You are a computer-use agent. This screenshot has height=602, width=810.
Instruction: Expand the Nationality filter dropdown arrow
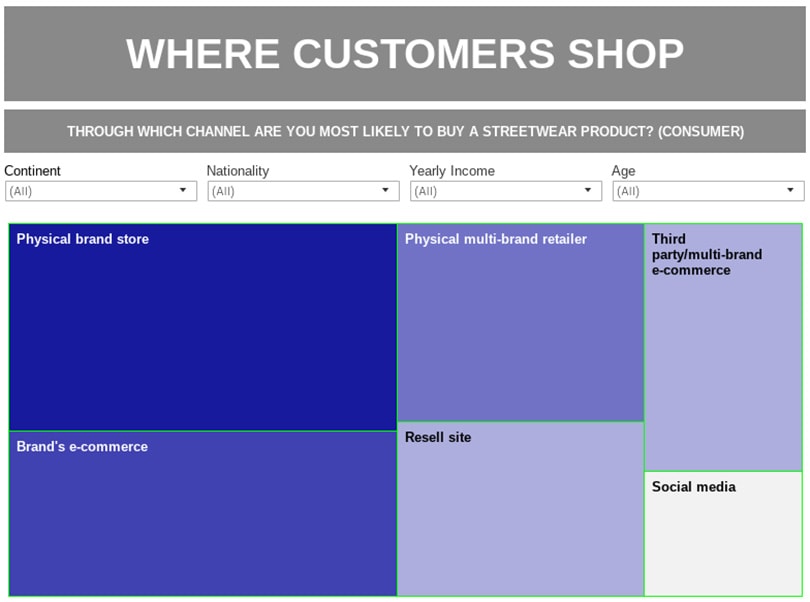click(x=386, y=190)
